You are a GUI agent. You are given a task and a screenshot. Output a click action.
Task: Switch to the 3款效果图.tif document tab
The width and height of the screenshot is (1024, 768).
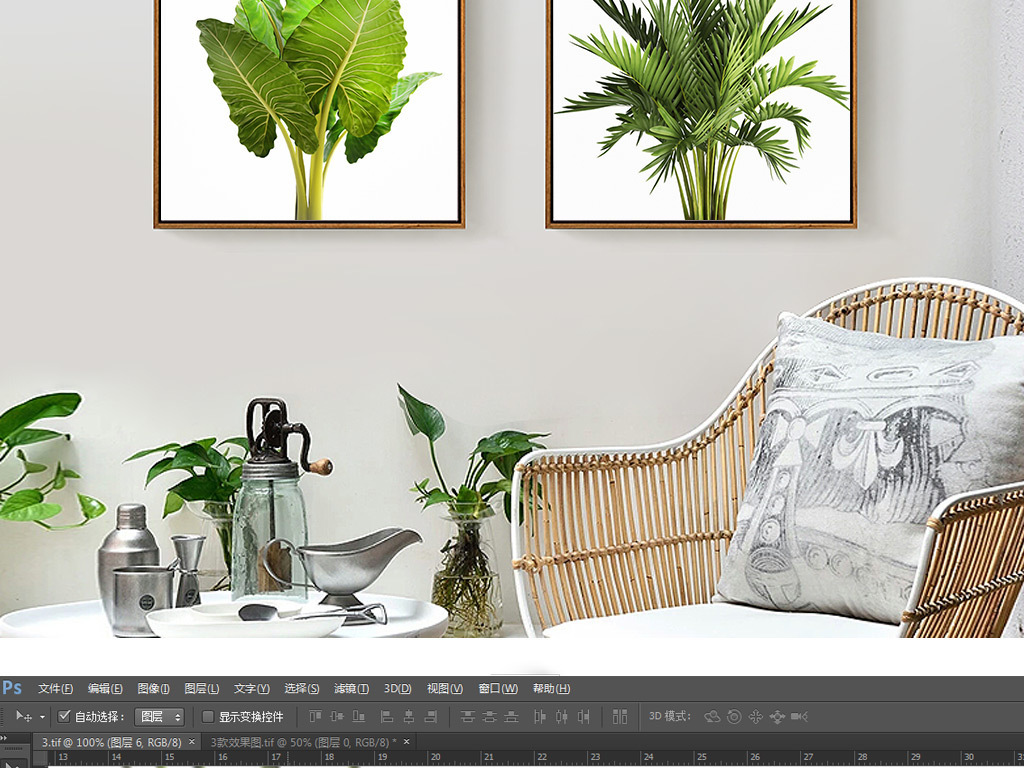tap(302, 742)
